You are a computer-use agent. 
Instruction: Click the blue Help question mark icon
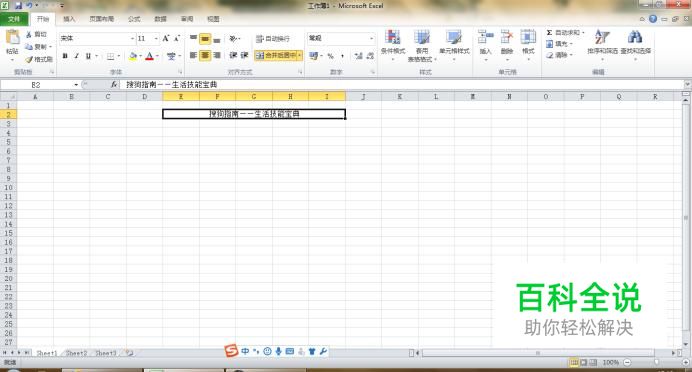(653, 19)
